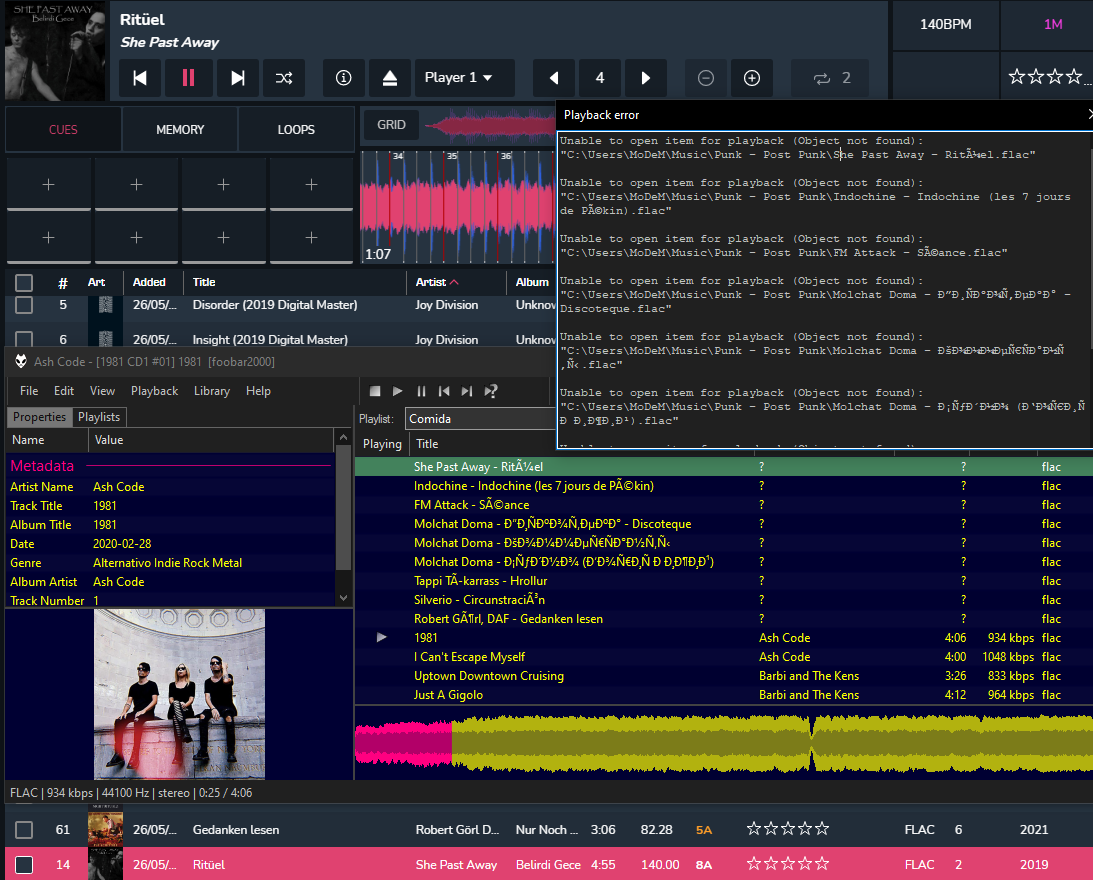Screen dimensions: 1093x880
Task: Seek in foobar2000 waveform seekbar
Action: tap(724, 745)
